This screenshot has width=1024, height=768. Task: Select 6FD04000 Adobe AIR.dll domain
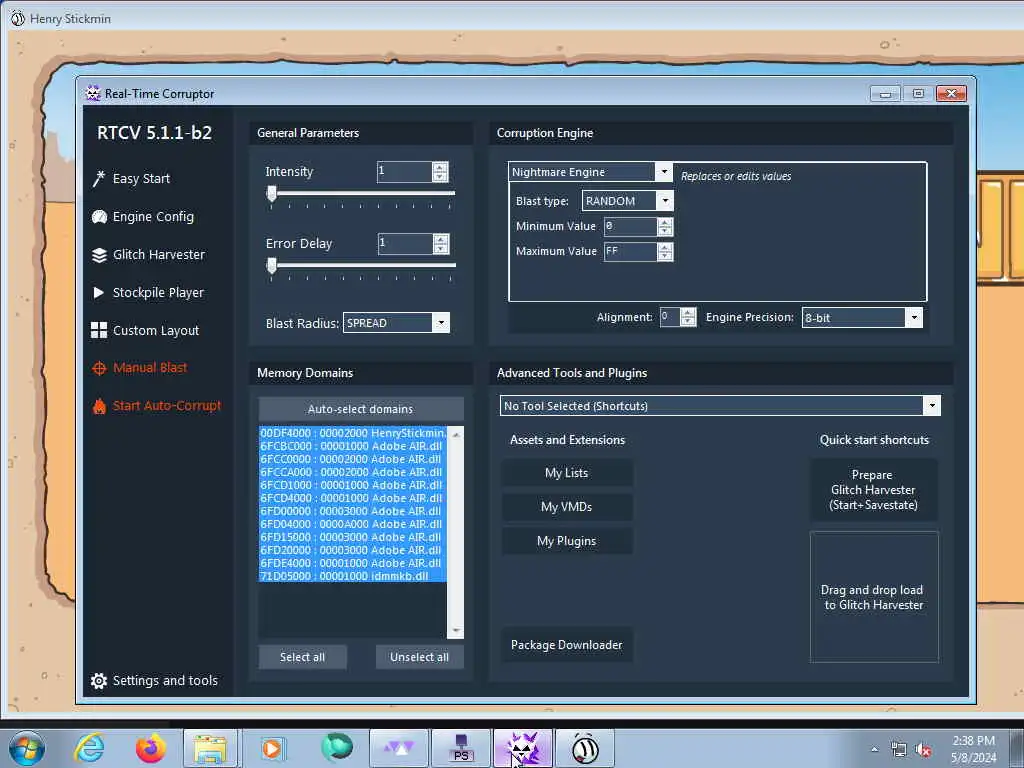[x=353, y=524]
